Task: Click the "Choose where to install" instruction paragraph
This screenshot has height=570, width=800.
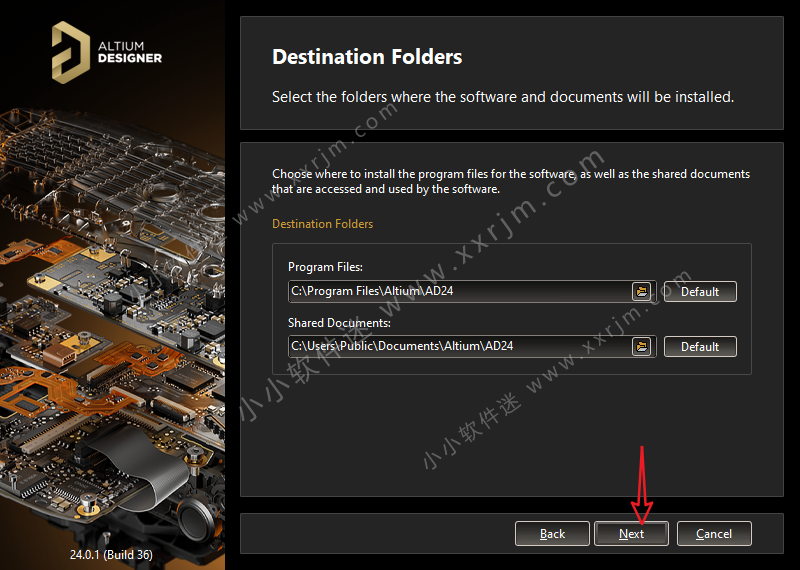Action: (x=510, y=181)
